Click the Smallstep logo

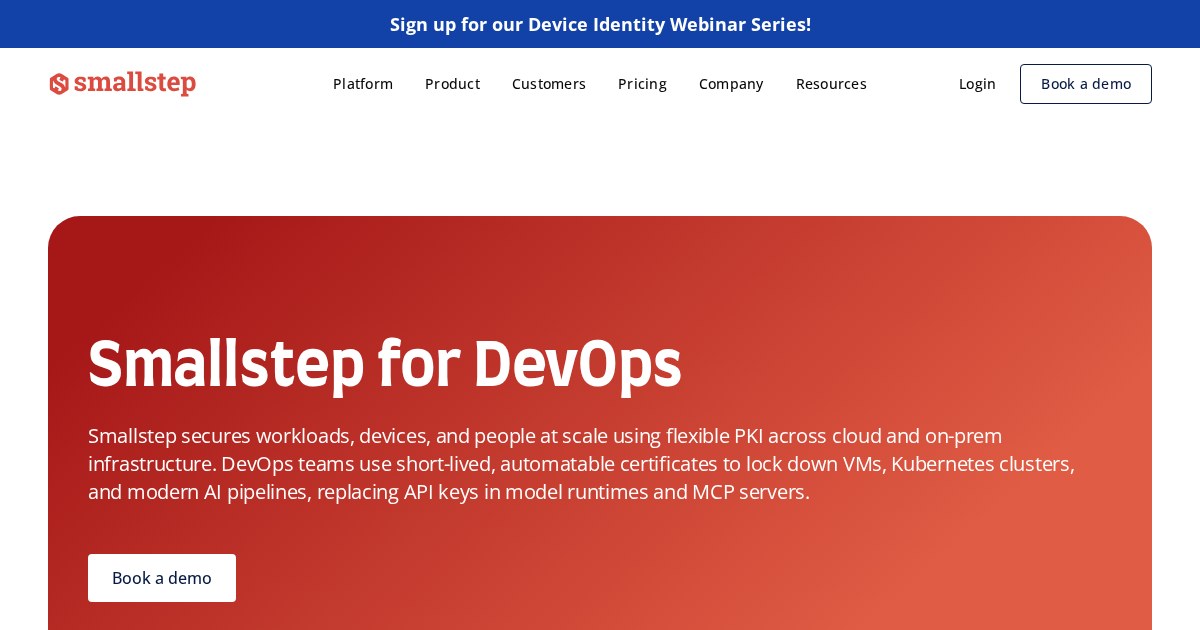[122, 84]
